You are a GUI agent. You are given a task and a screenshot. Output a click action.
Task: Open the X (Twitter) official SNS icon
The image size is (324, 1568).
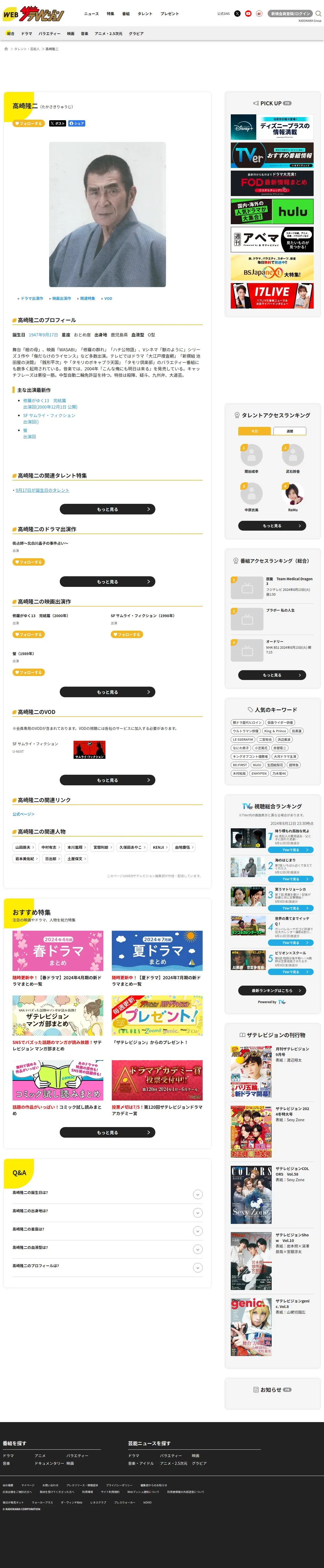[237, 13]
